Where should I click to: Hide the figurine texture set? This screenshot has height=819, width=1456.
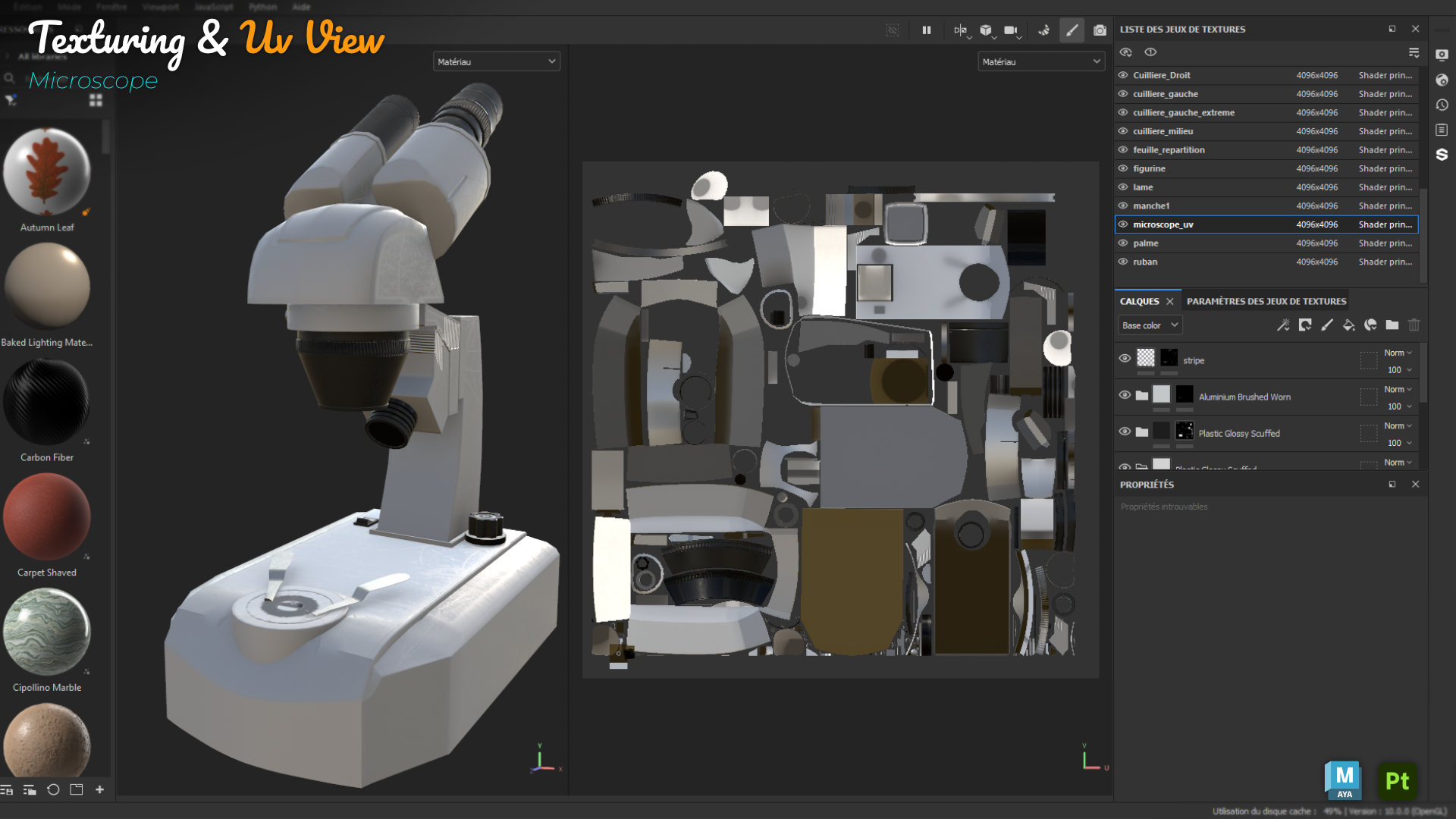(1123, 168)
